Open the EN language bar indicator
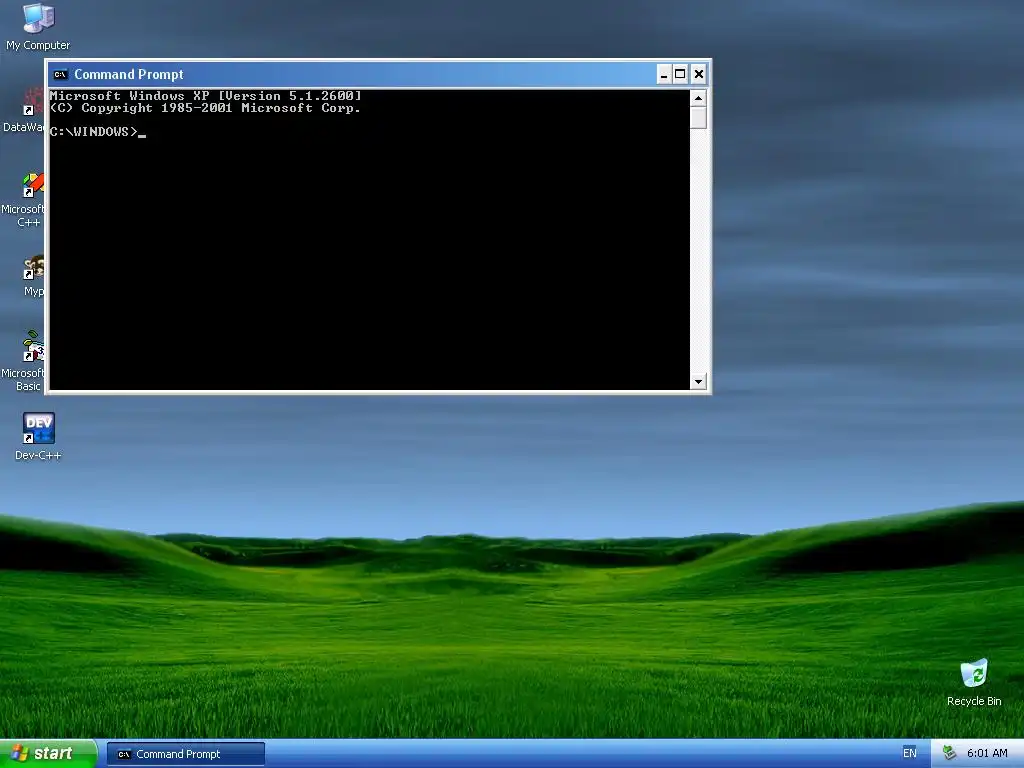 (909, 754)
